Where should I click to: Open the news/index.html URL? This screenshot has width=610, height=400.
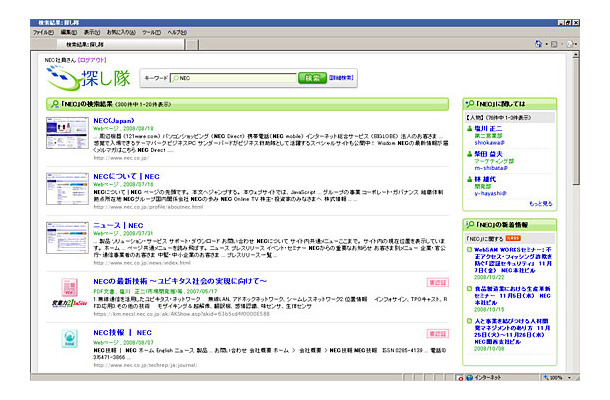142,263
